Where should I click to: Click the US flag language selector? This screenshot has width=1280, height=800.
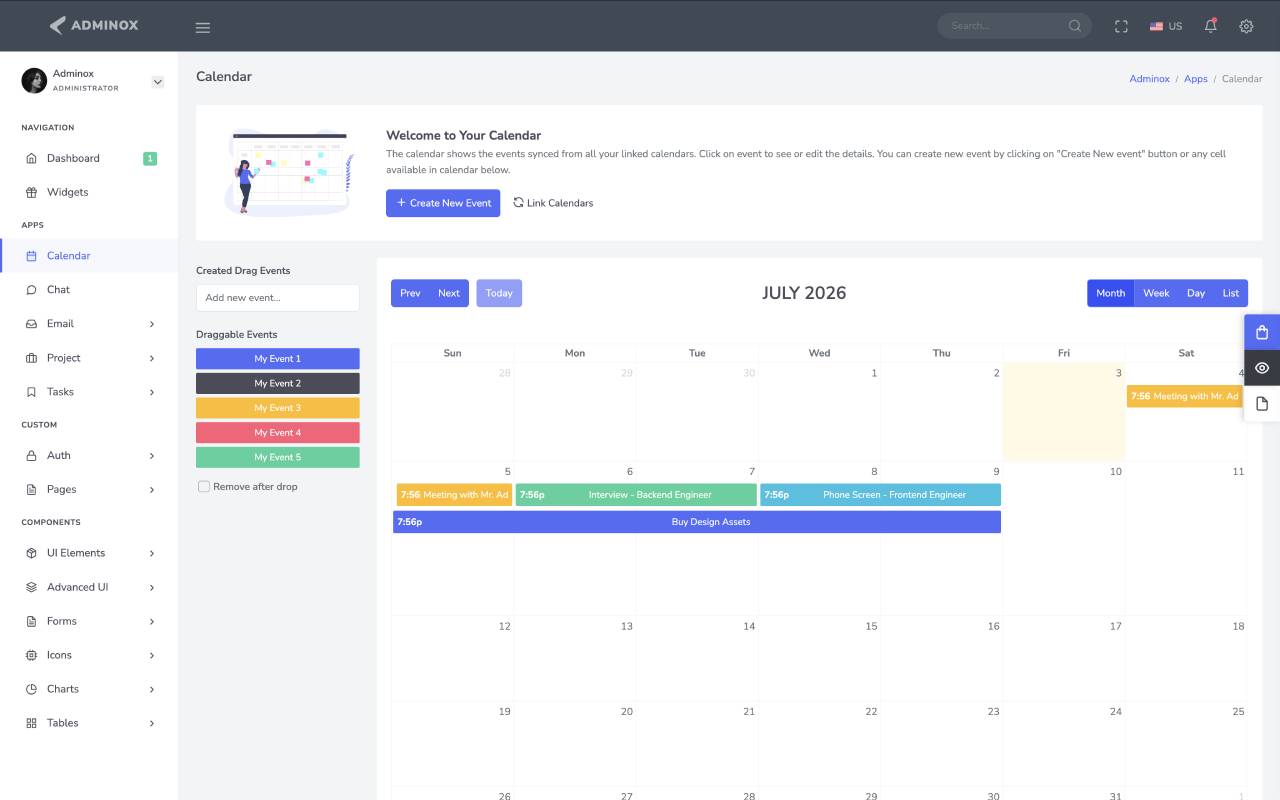tap(1166, 27)
